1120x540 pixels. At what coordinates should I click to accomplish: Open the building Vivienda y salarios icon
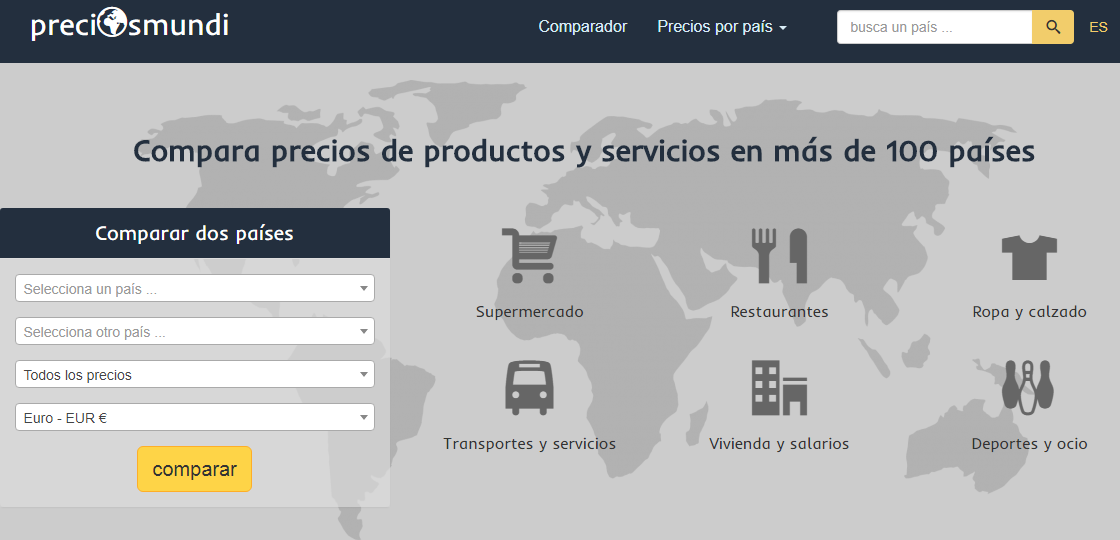[779, 388]
